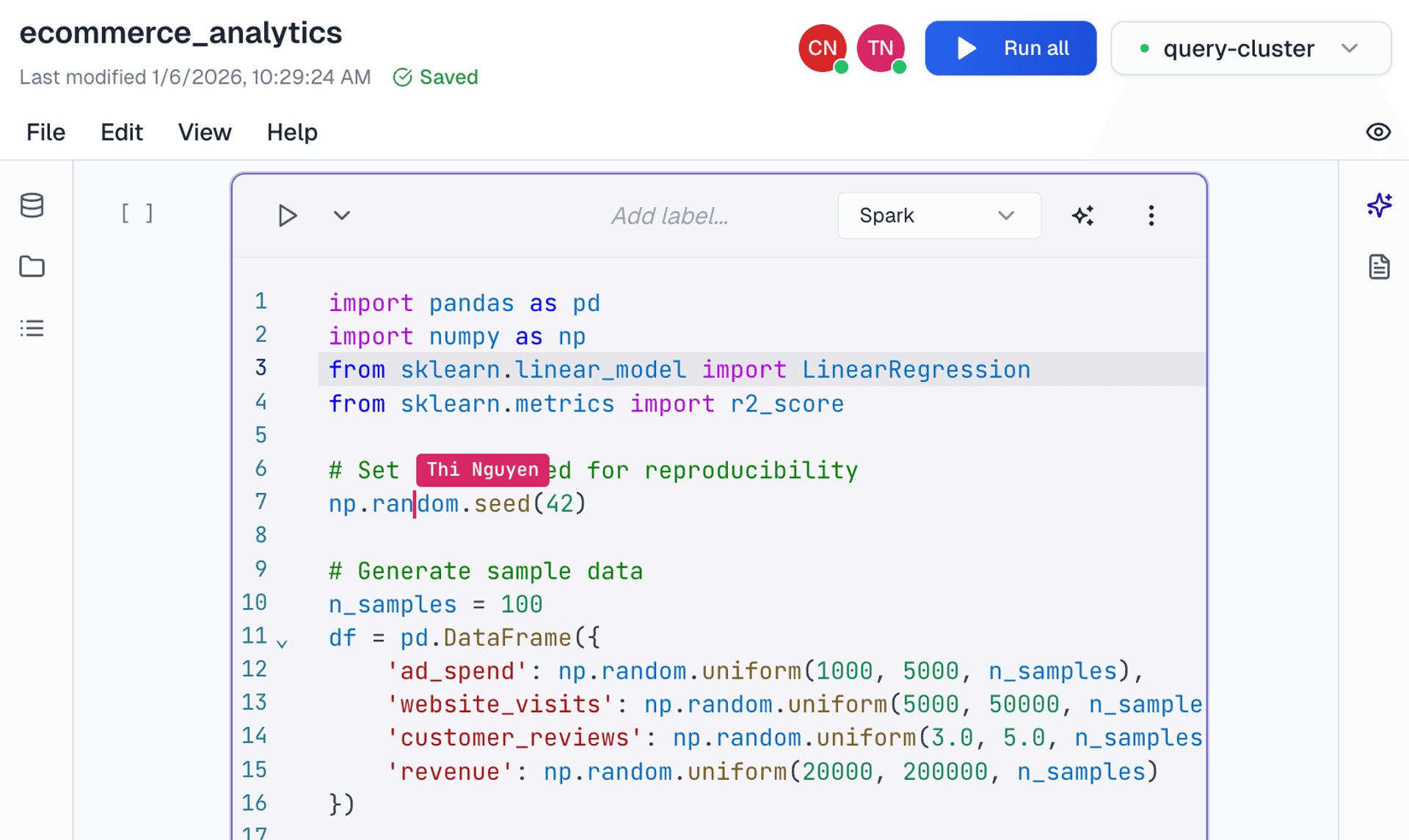Viewport: 1409px width, 840px height.
Task: Show the table of contents list icon
Action: [32, 328]
